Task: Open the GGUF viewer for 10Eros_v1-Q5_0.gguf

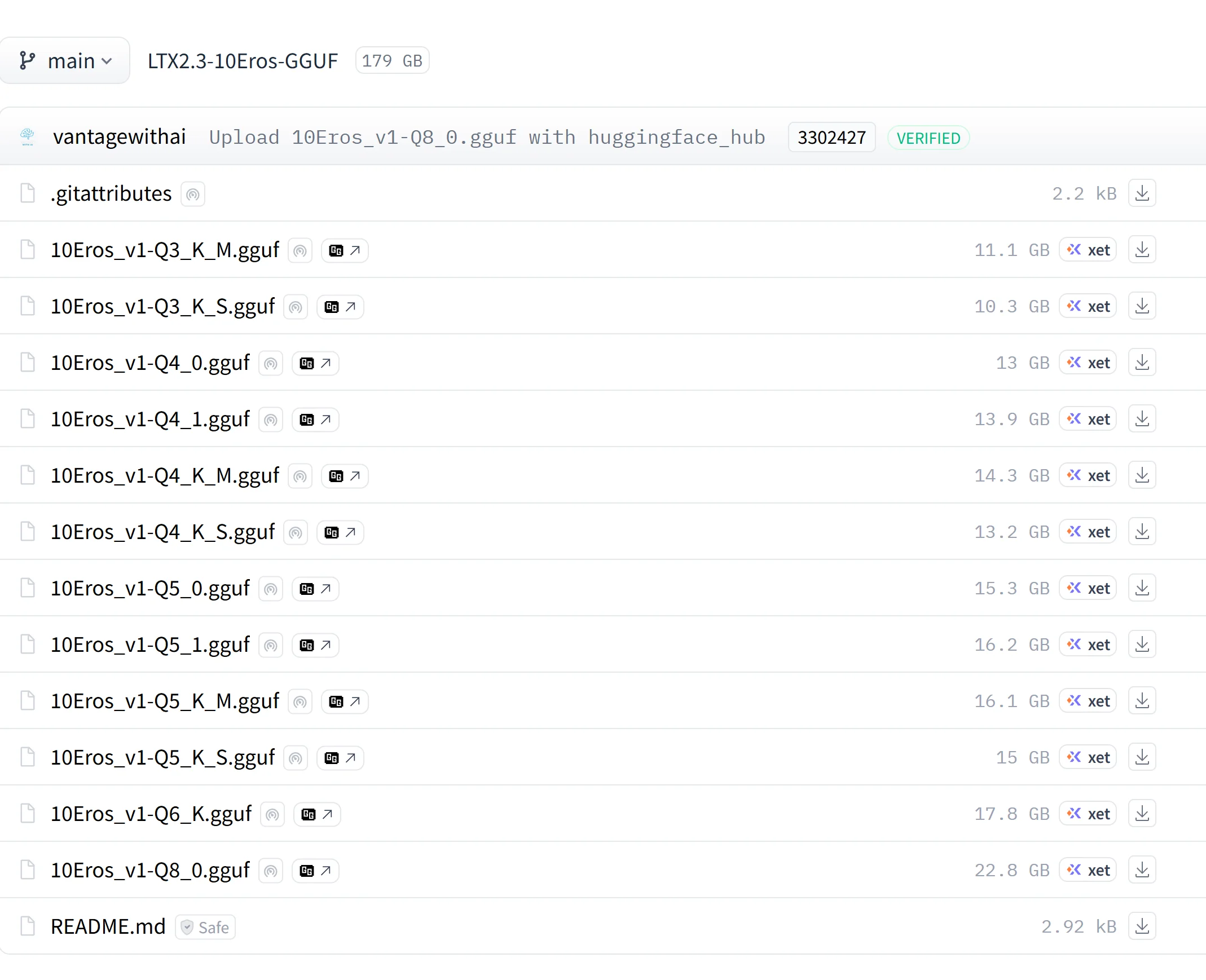Action: 316,589
